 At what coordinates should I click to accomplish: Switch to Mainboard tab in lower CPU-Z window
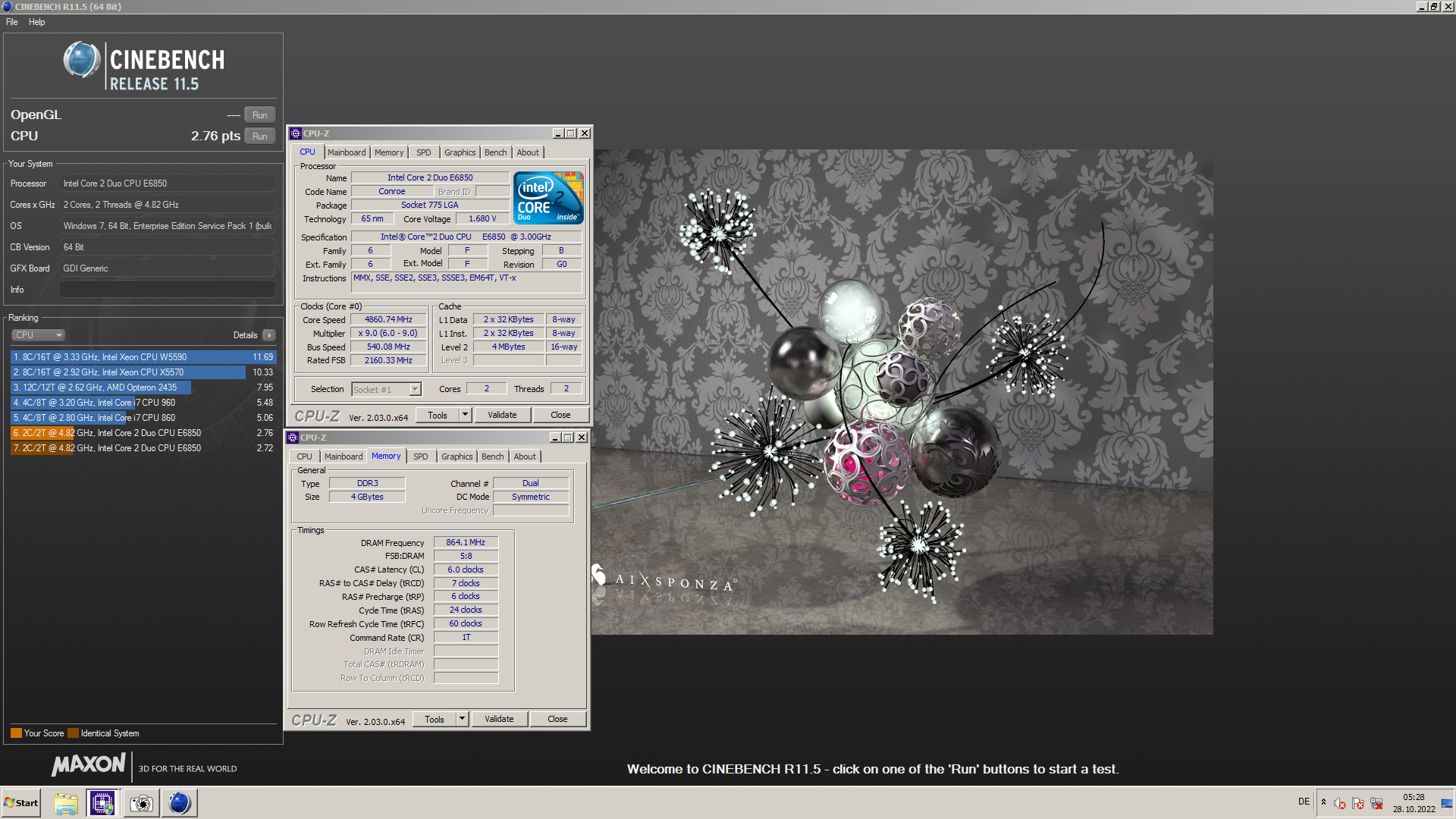[344, 457]
